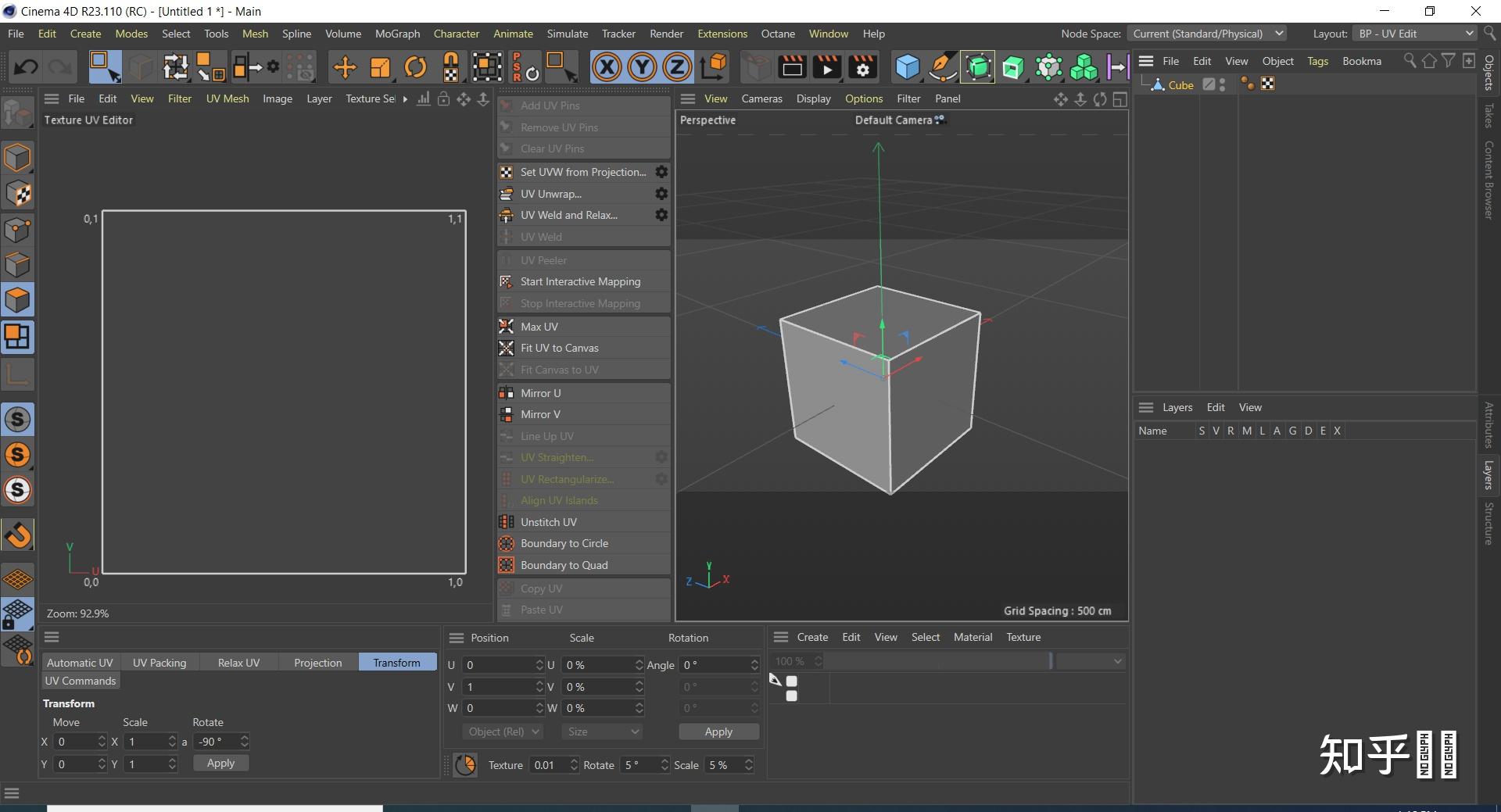The image size is (1501, 812).
Task: Click the Undo arrow icon
Action: coord(26,68)
